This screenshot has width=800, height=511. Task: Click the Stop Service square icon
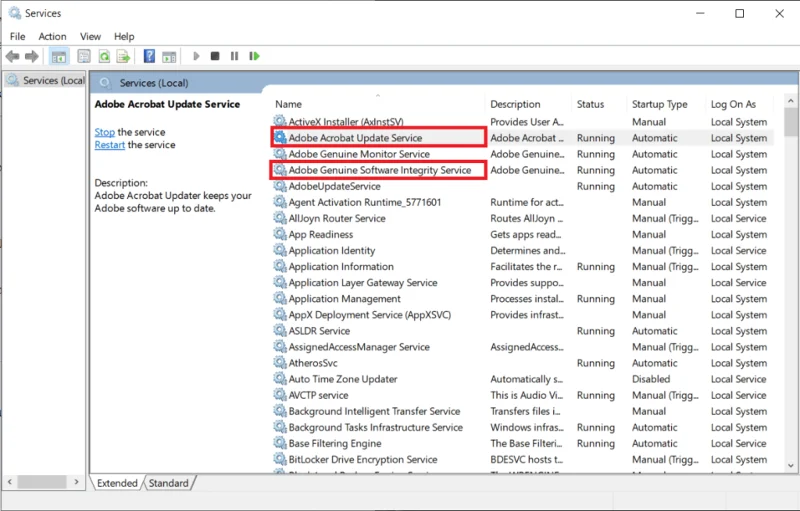click(x=215, y=56)
